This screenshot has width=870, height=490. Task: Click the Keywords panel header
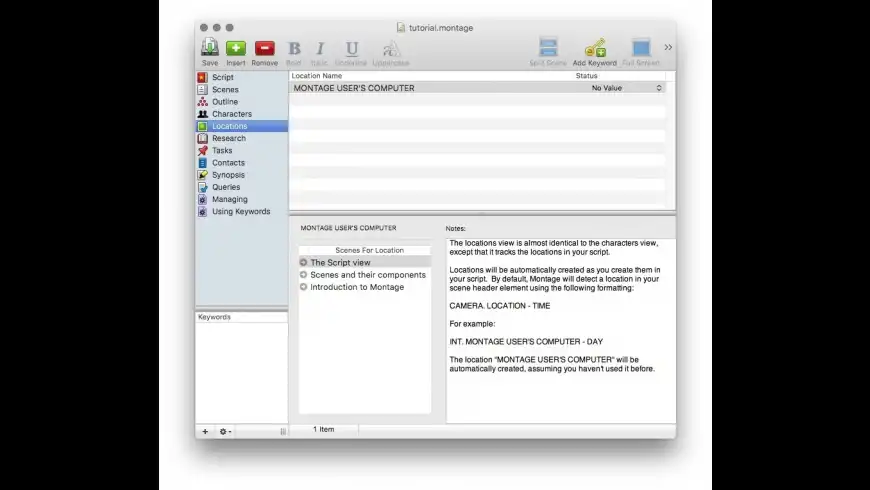click(241, 317)
